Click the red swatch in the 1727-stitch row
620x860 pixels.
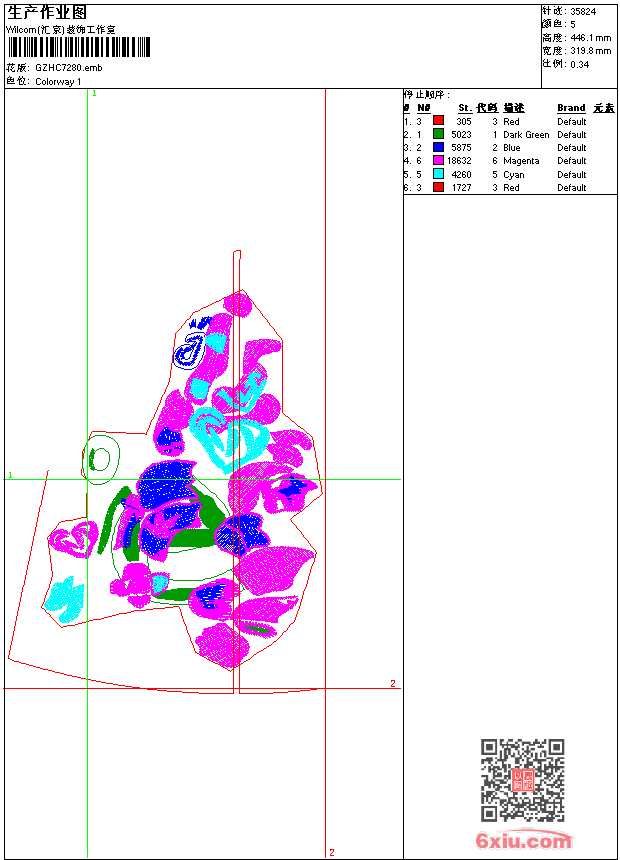438,187
